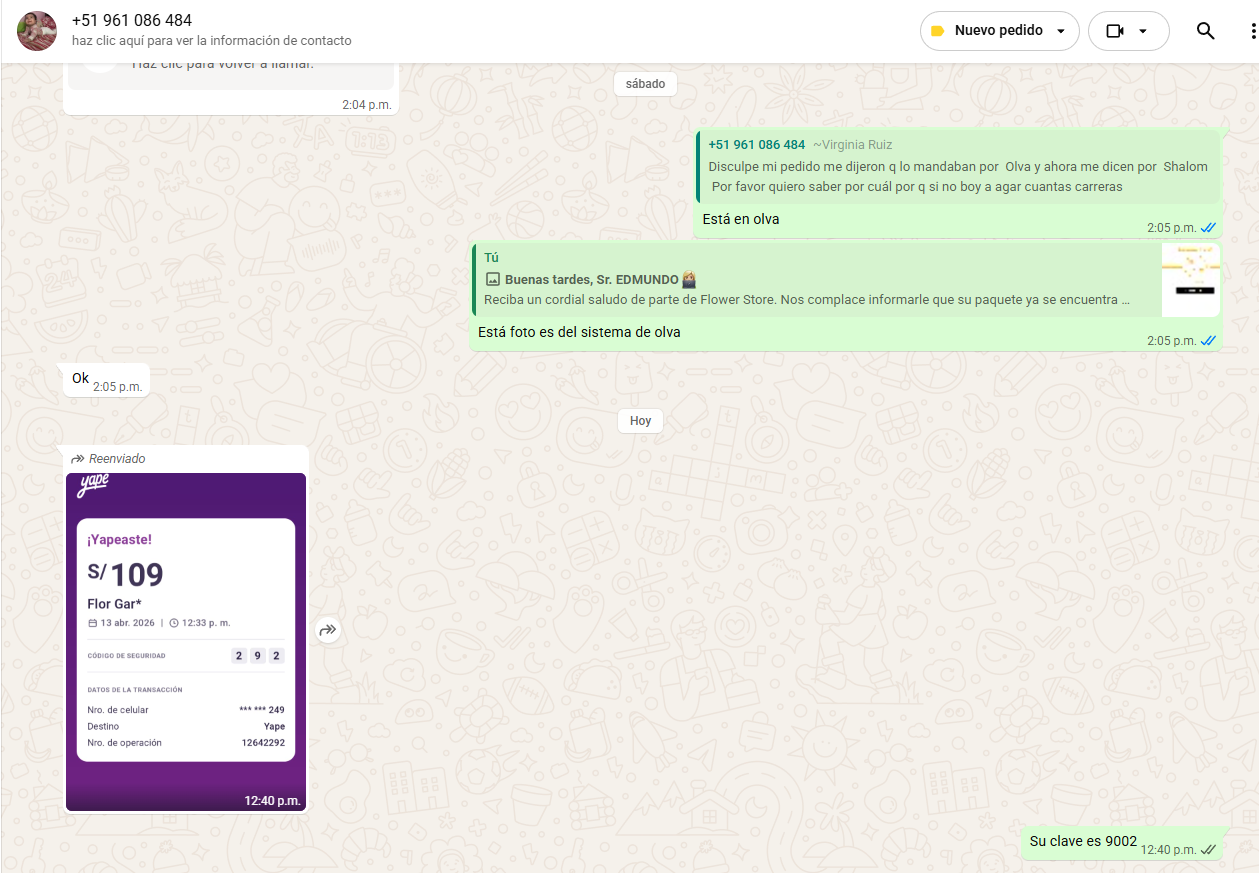Click 'Haz clic para volver a llamar' link
The height and width of the screenshot is (873, 1259).
point(222,65)
